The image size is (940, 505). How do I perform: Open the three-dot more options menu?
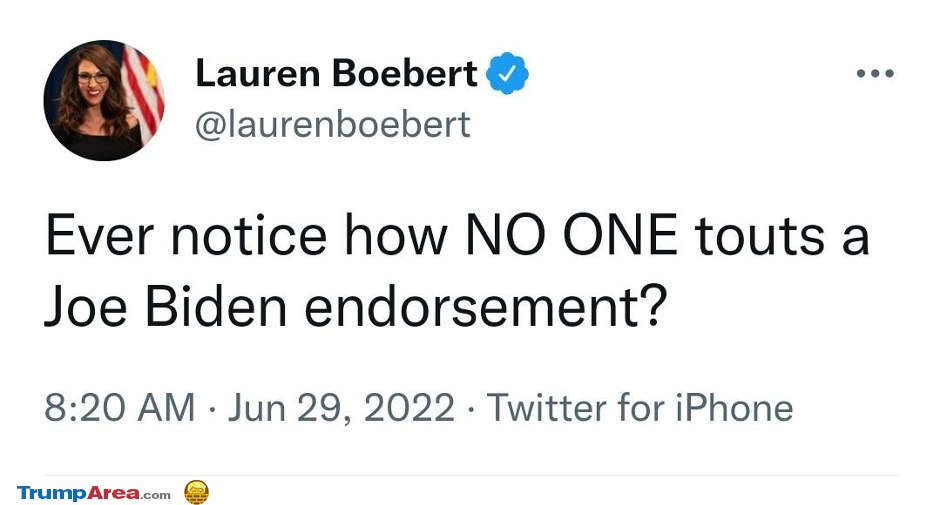(874, 74)
